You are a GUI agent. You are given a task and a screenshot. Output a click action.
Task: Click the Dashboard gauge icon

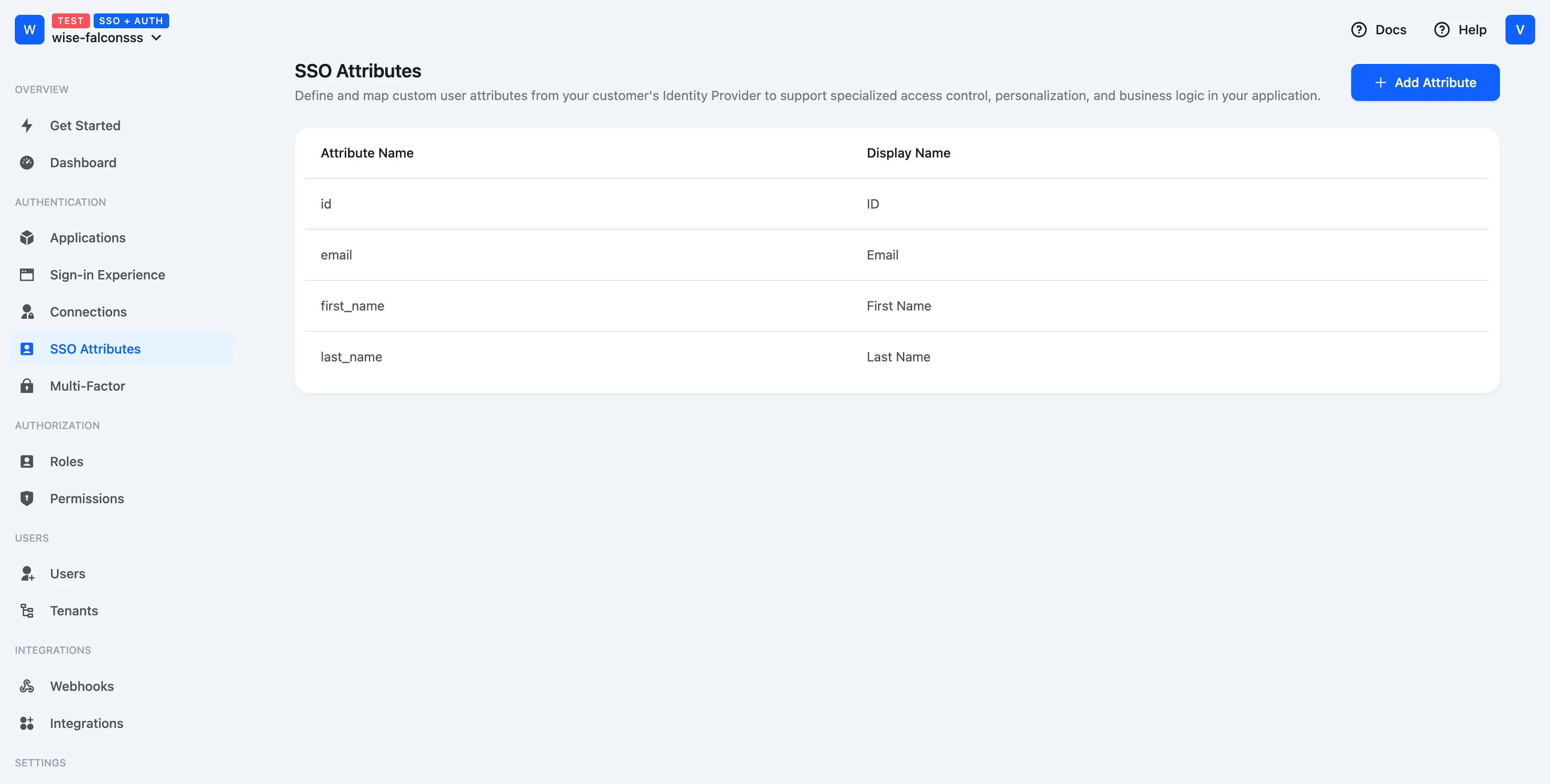tap(27, 163)
